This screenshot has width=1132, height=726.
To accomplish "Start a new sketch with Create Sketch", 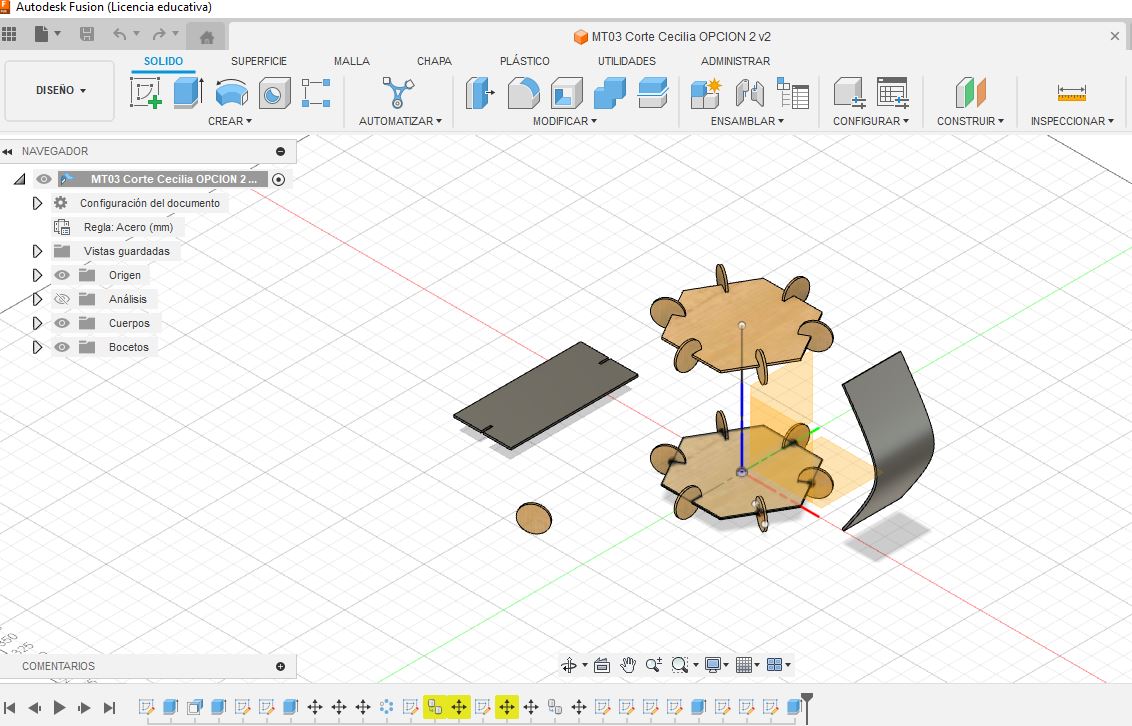I will [145, 93].
